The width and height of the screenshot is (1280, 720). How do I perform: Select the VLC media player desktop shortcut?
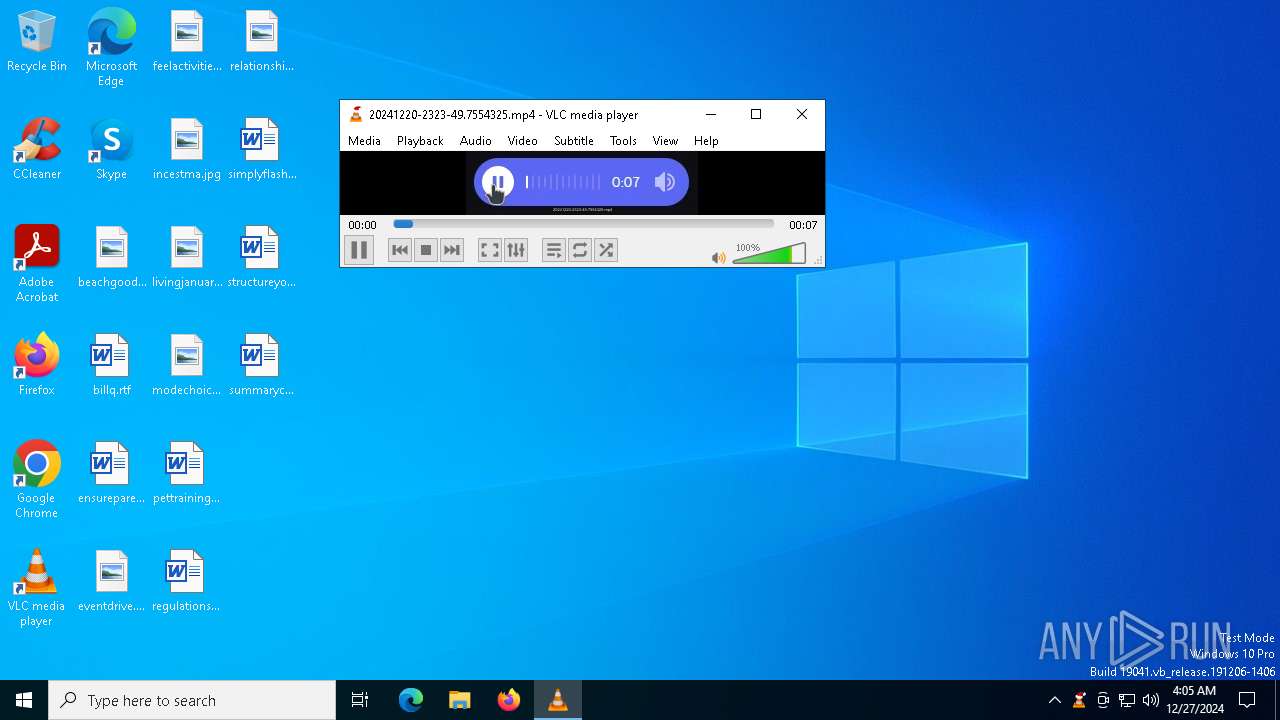(37, 588)
